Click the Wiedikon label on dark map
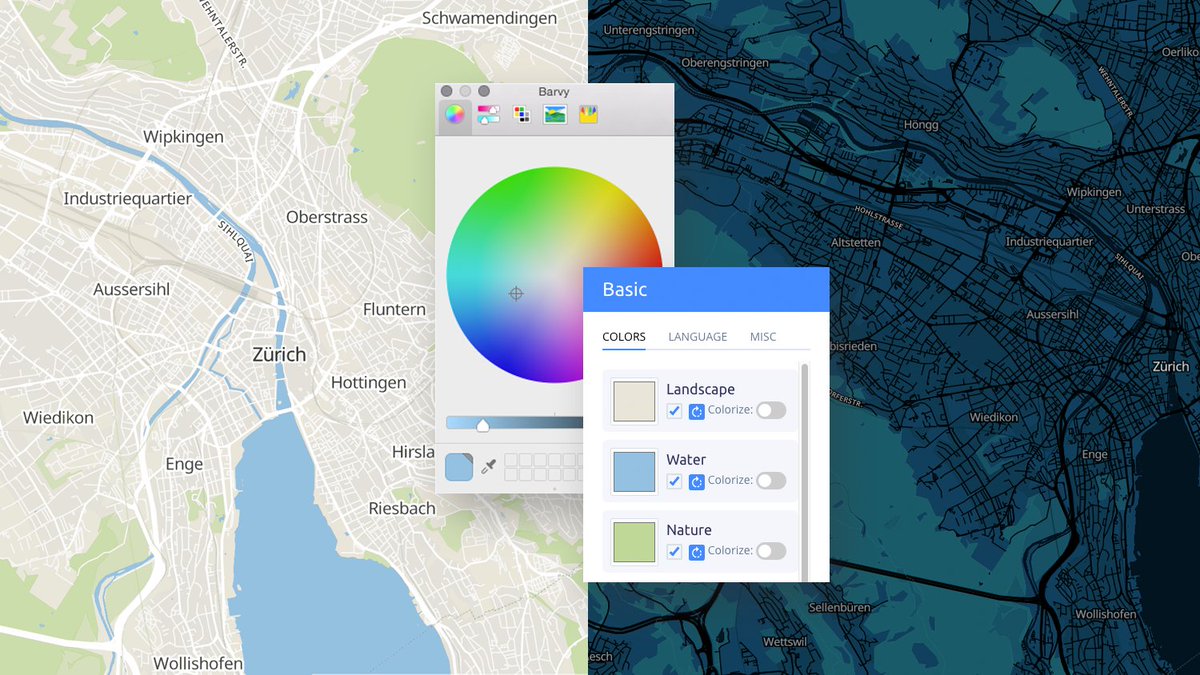Screen dimensions: 1200x675 [994, 417]
